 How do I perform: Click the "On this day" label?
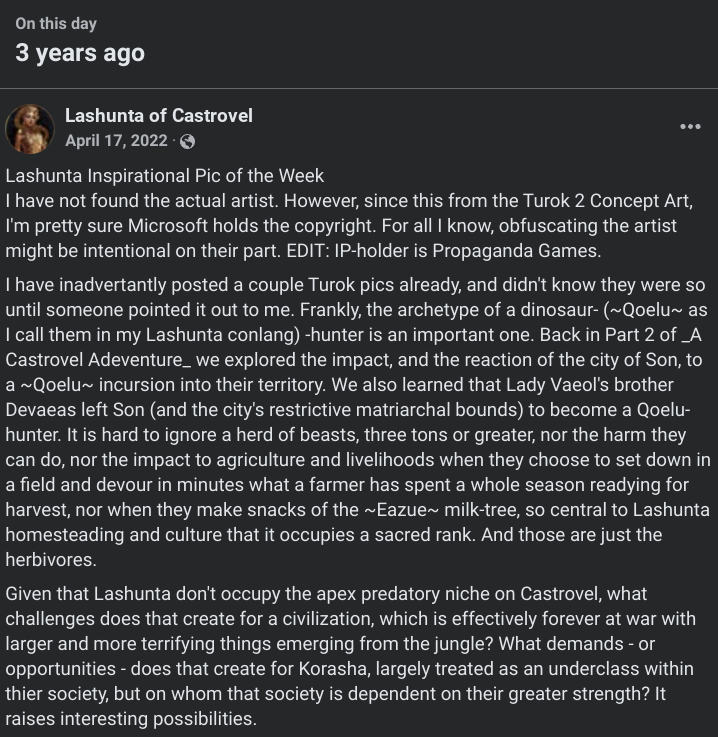[56, 24]
